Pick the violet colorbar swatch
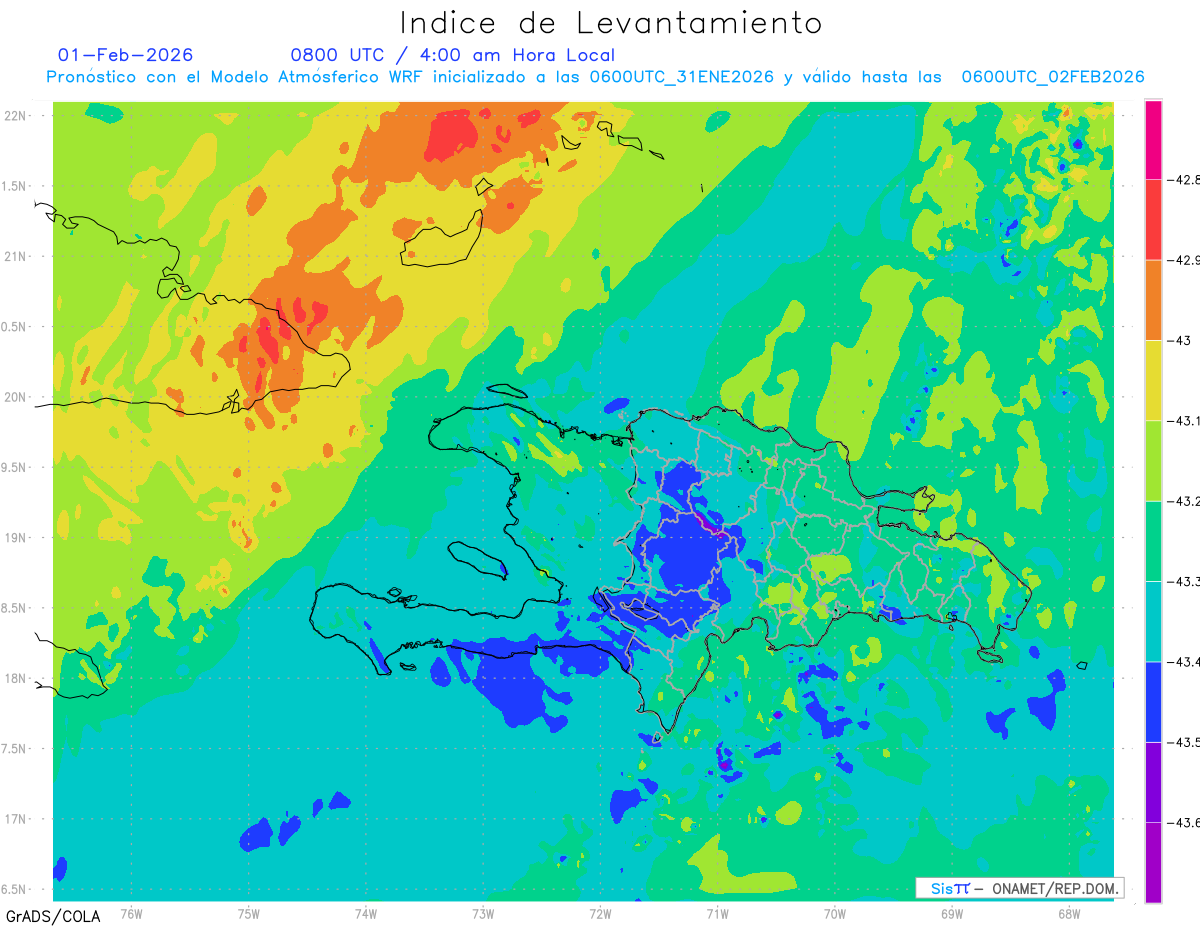The image size is (1200, 927). pos(1153,782)
